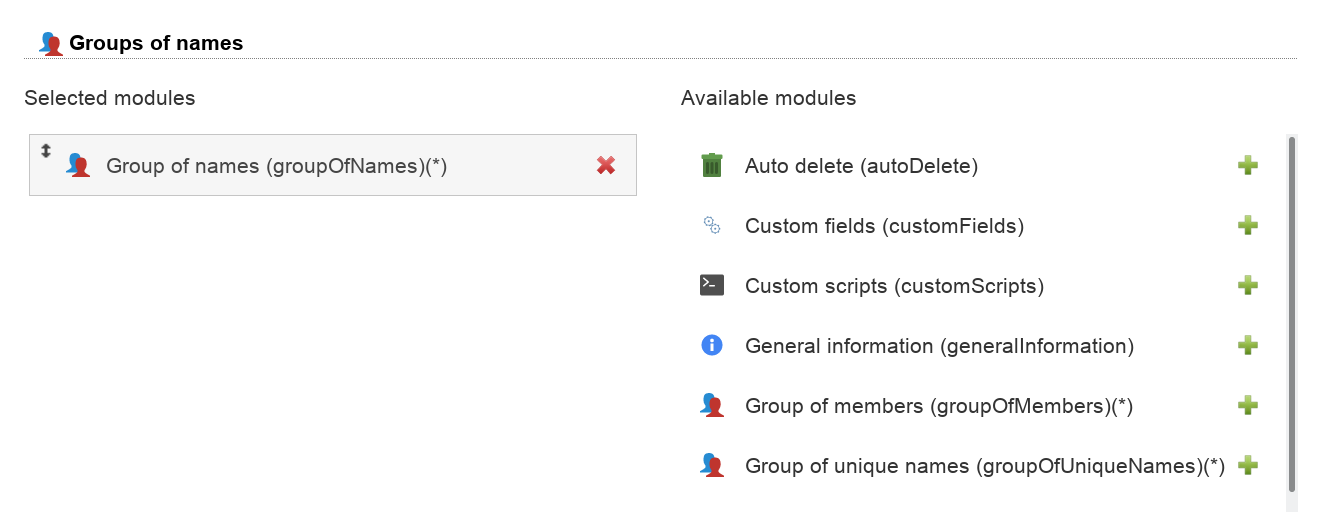Click the people icon beside Group of unique names
The width and height of the screenshot is (1341, 512).
click(711, 466)
